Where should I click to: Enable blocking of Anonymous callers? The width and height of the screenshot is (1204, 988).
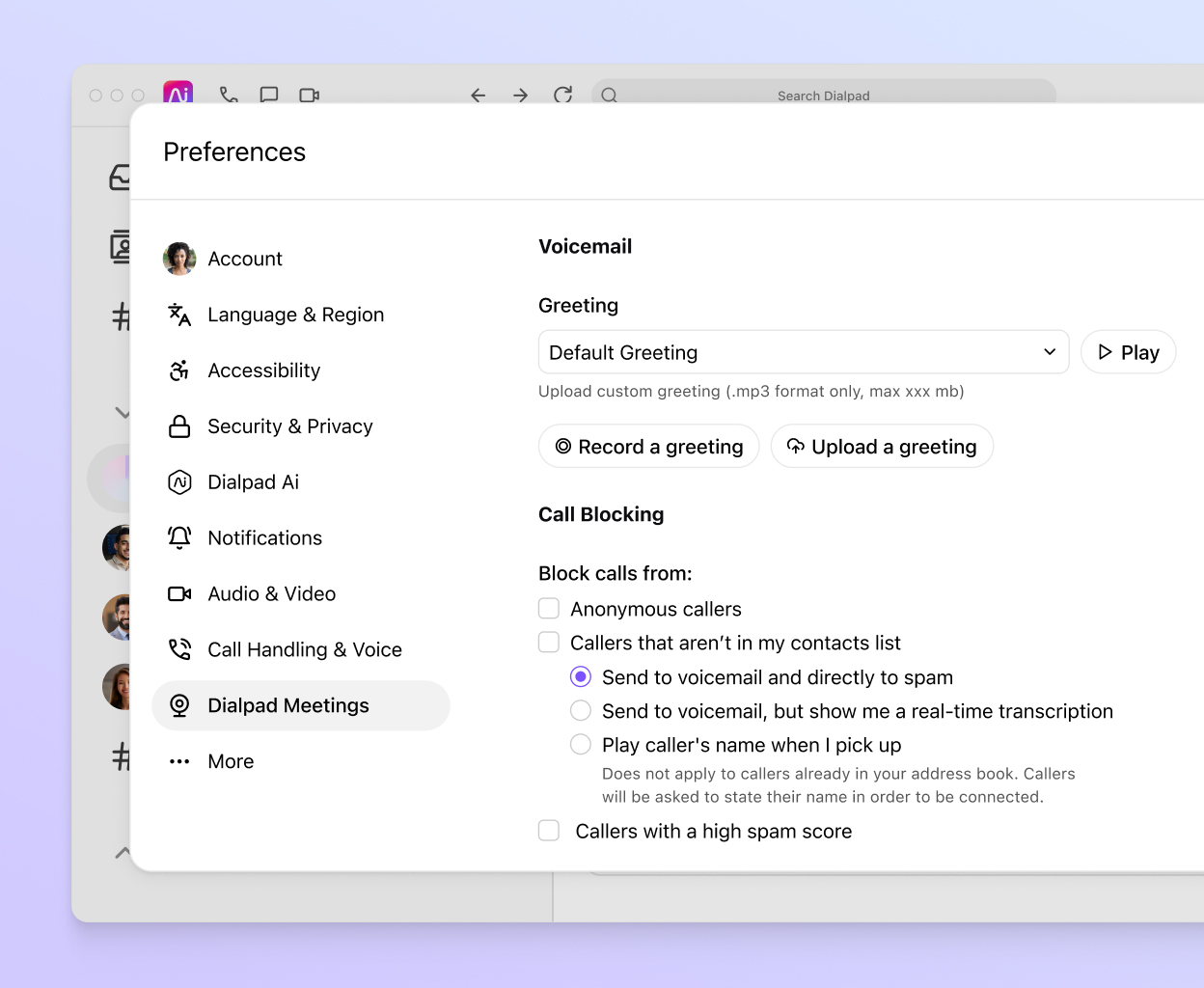548,608
